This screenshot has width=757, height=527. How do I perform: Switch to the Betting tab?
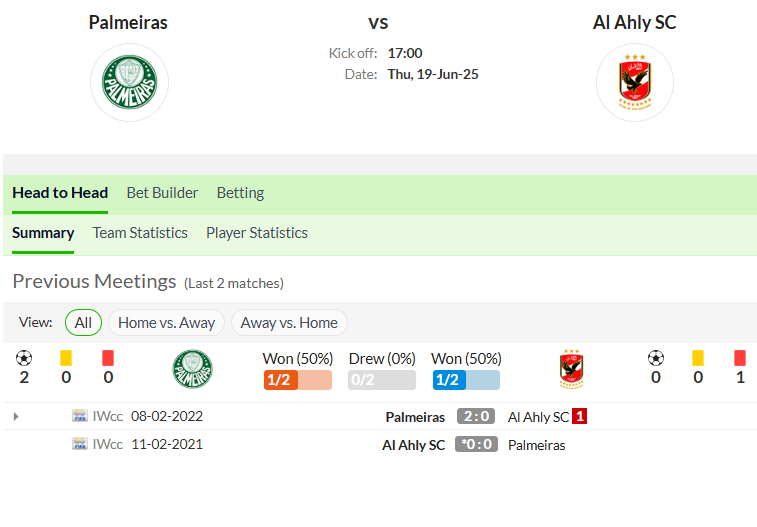click(x=240, y=193)
